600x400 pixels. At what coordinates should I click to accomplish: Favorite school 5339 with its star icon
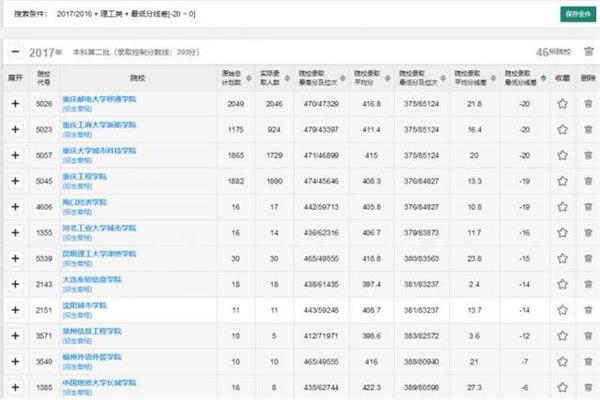[562, 259]
